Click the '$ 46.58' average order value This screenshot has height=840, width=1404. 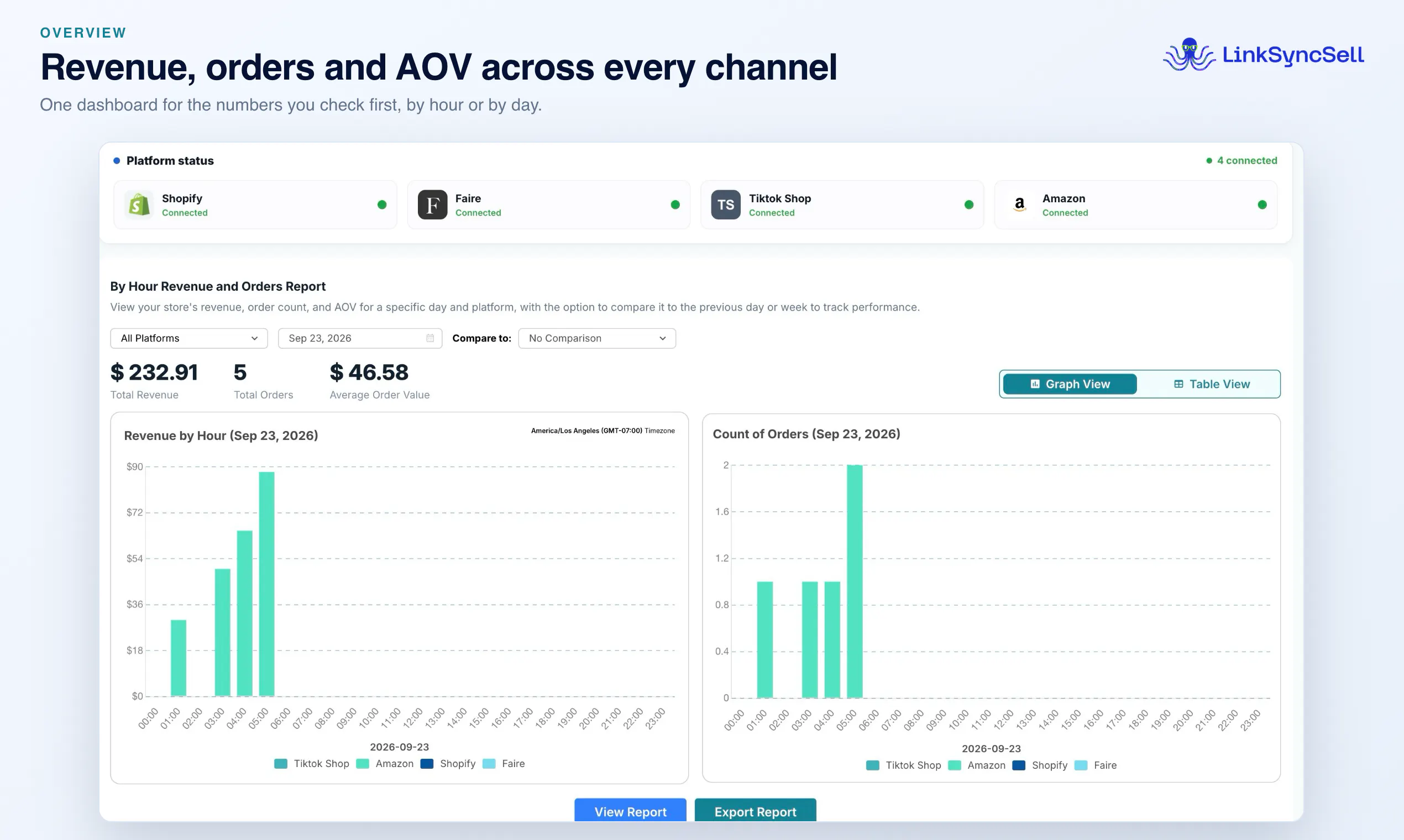pos(369,372)
